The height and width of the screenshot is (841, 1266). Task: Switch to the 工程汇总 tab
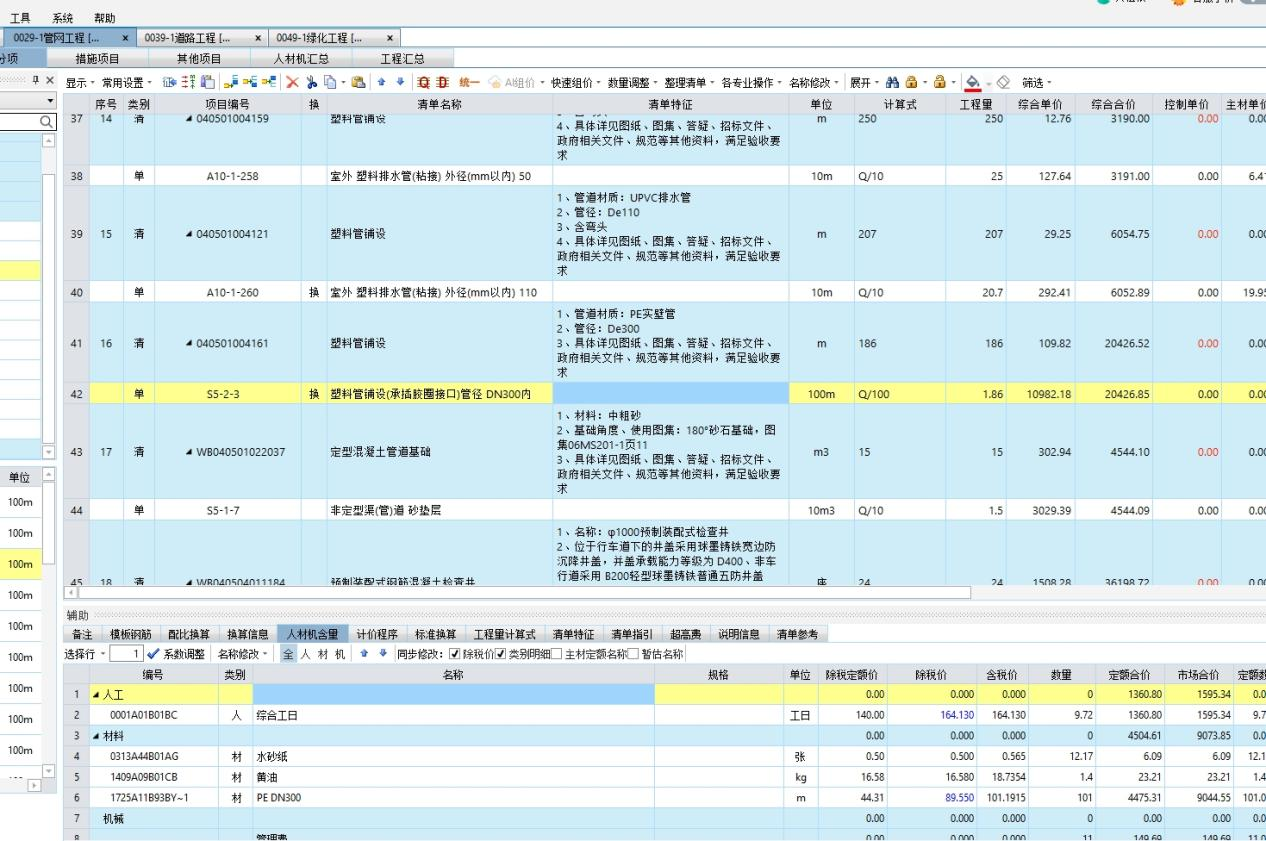pyautogui.click(x=402, y=59)
